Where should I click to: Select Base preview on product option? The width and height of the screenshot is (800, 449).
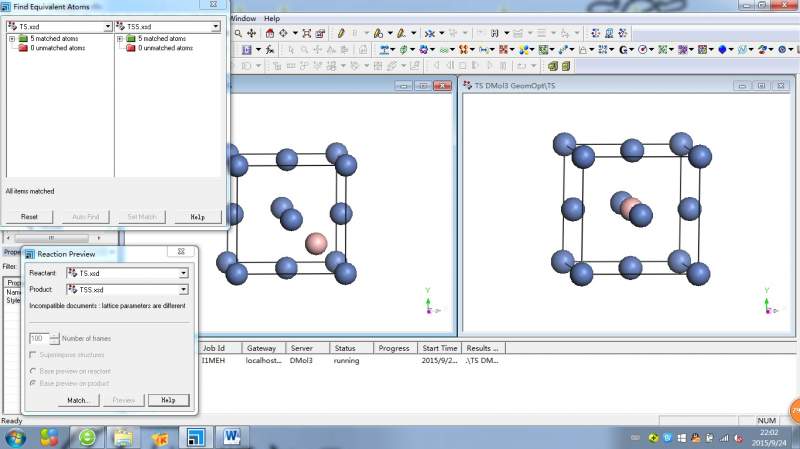coord(33,383)
